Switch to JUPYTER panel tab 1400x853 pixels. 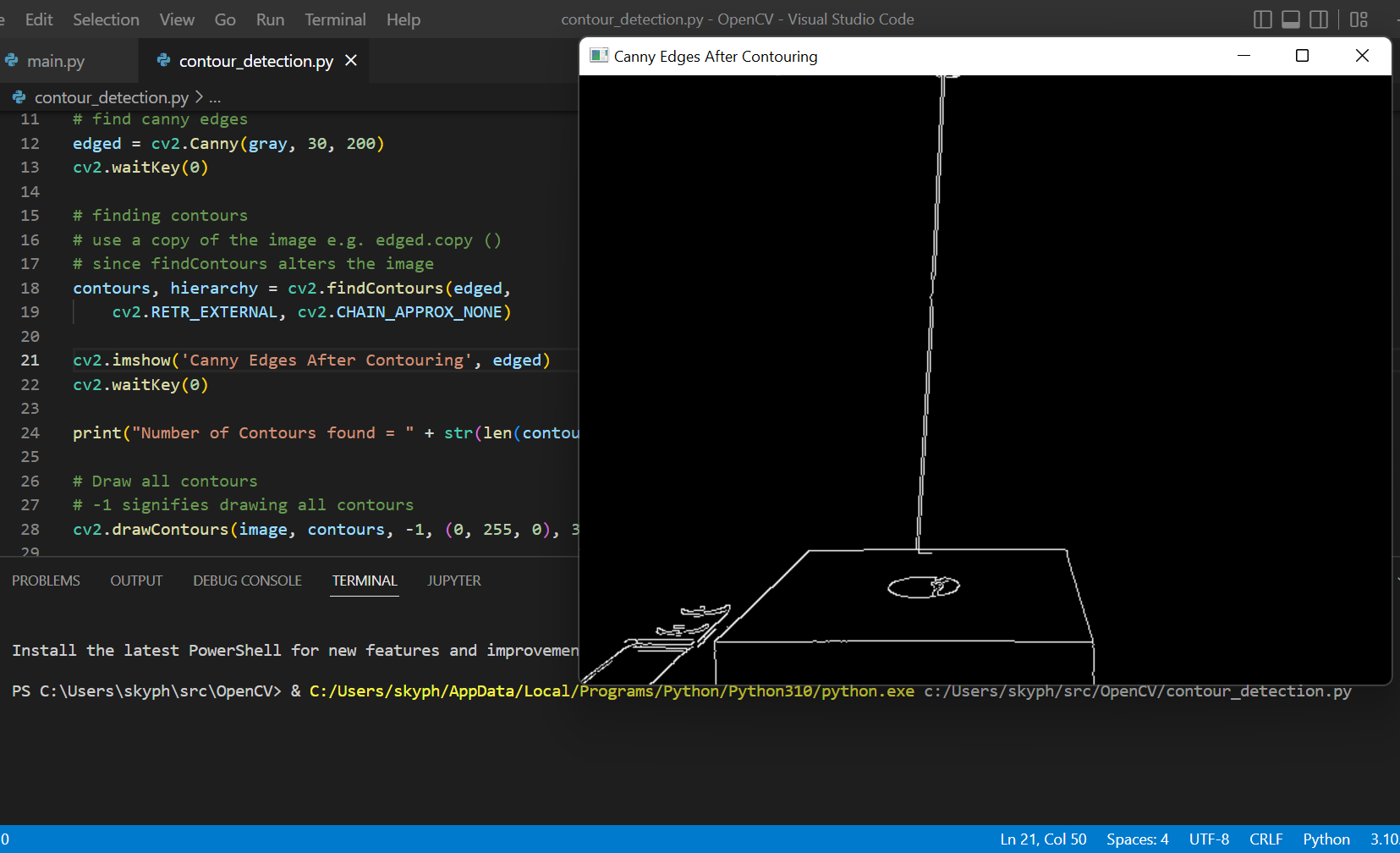[454, 581]
